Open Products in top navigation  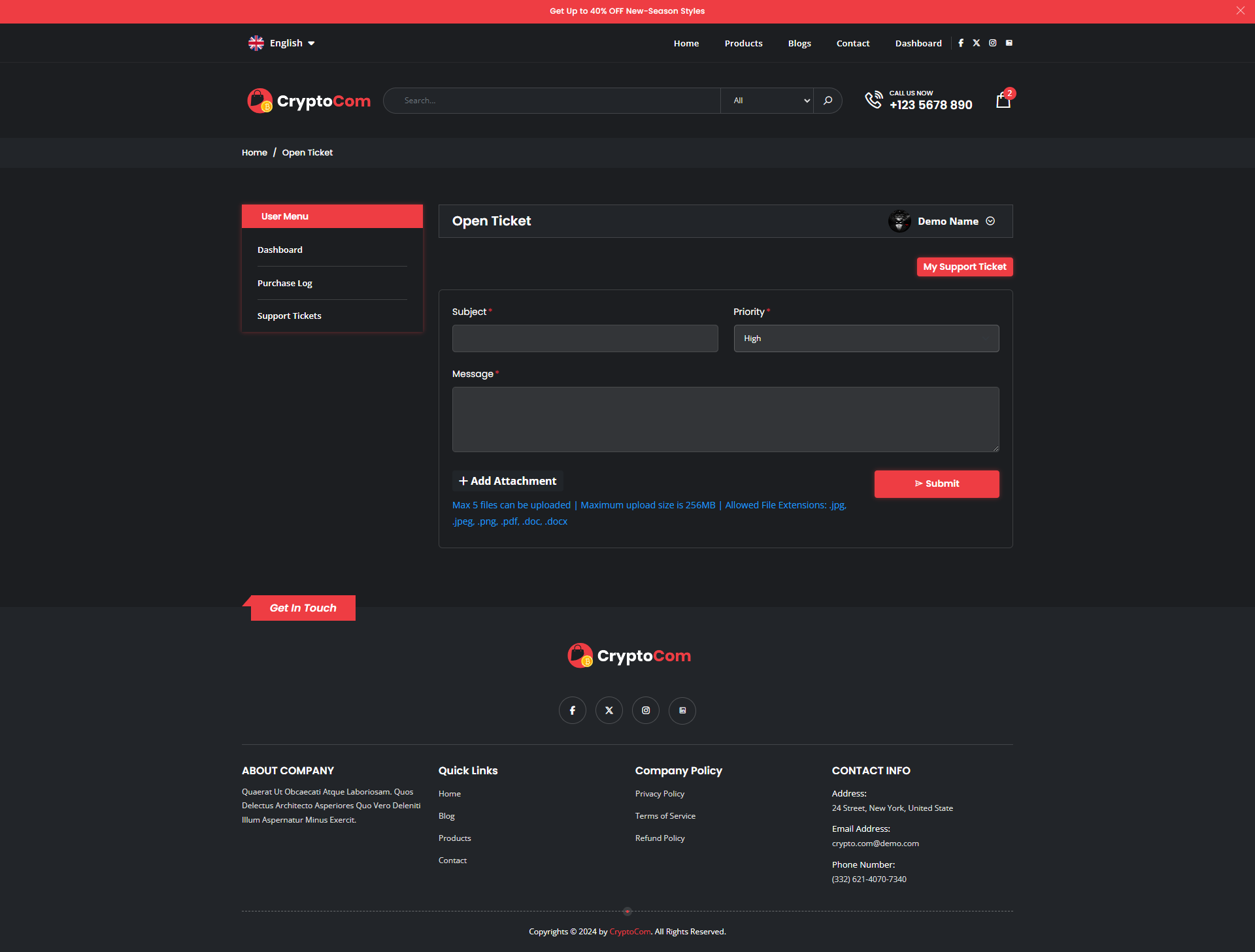tap(743, 43)
